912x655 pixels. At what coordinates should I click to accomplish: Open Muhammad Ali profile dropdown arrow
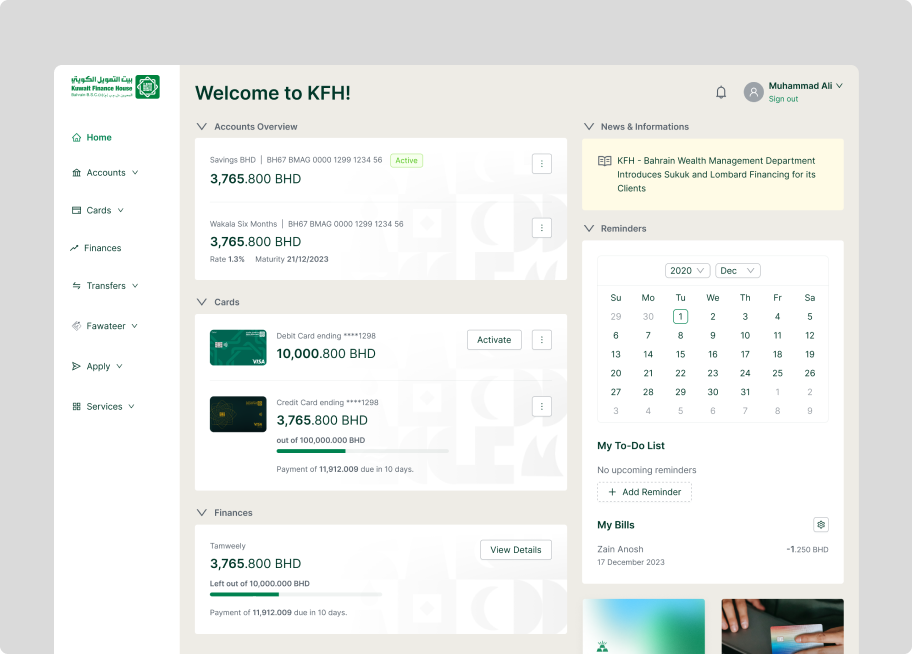tap(839, 86)
